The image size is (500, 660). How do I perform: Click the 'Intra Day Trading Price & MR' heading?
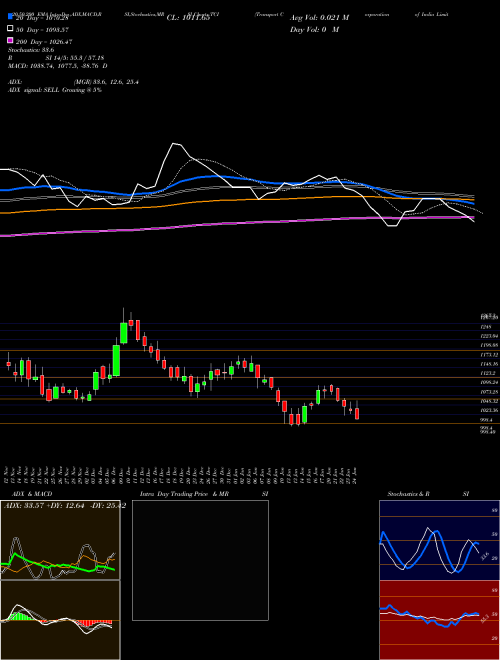tap(184, 494)
